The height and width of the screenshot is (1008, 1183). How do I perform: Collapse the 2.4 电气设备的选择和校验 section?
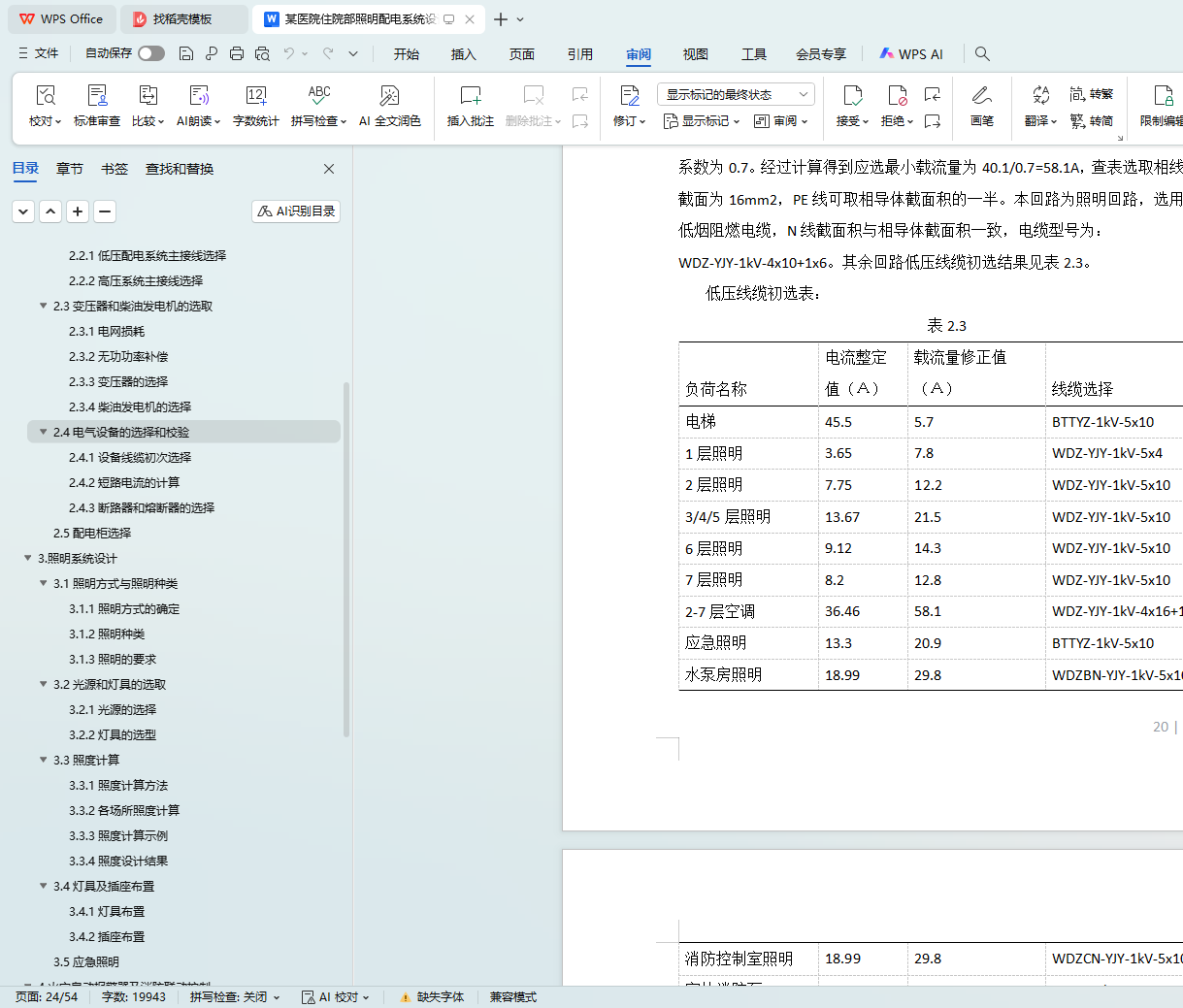pos(43,432)
